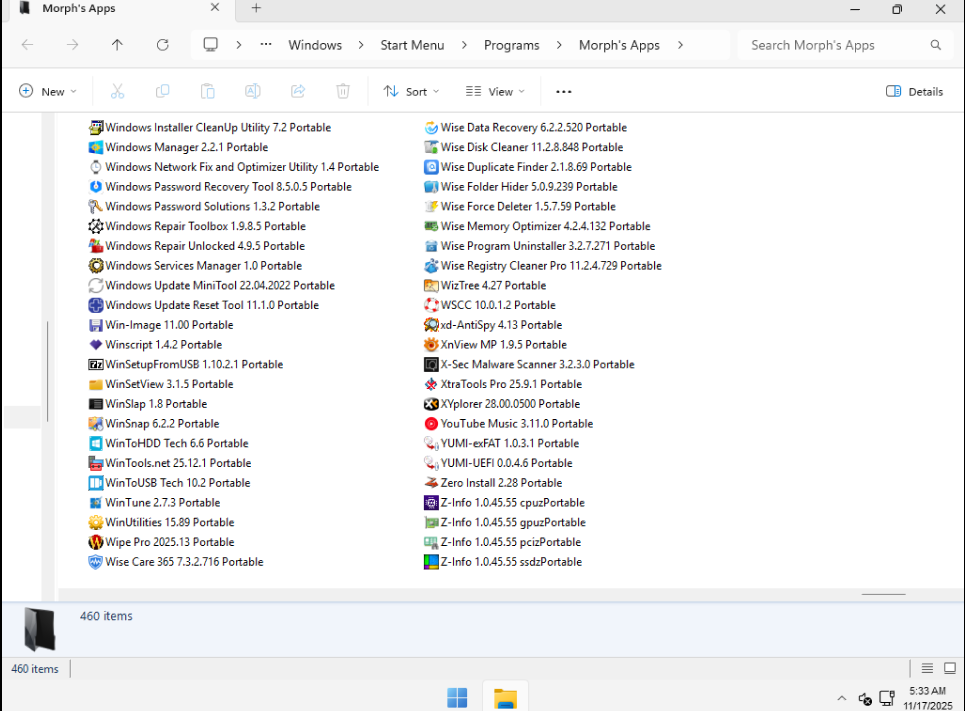Click the XnView MP icon
965x711 pixels.
pyautogui.click(x=431, y=345)
